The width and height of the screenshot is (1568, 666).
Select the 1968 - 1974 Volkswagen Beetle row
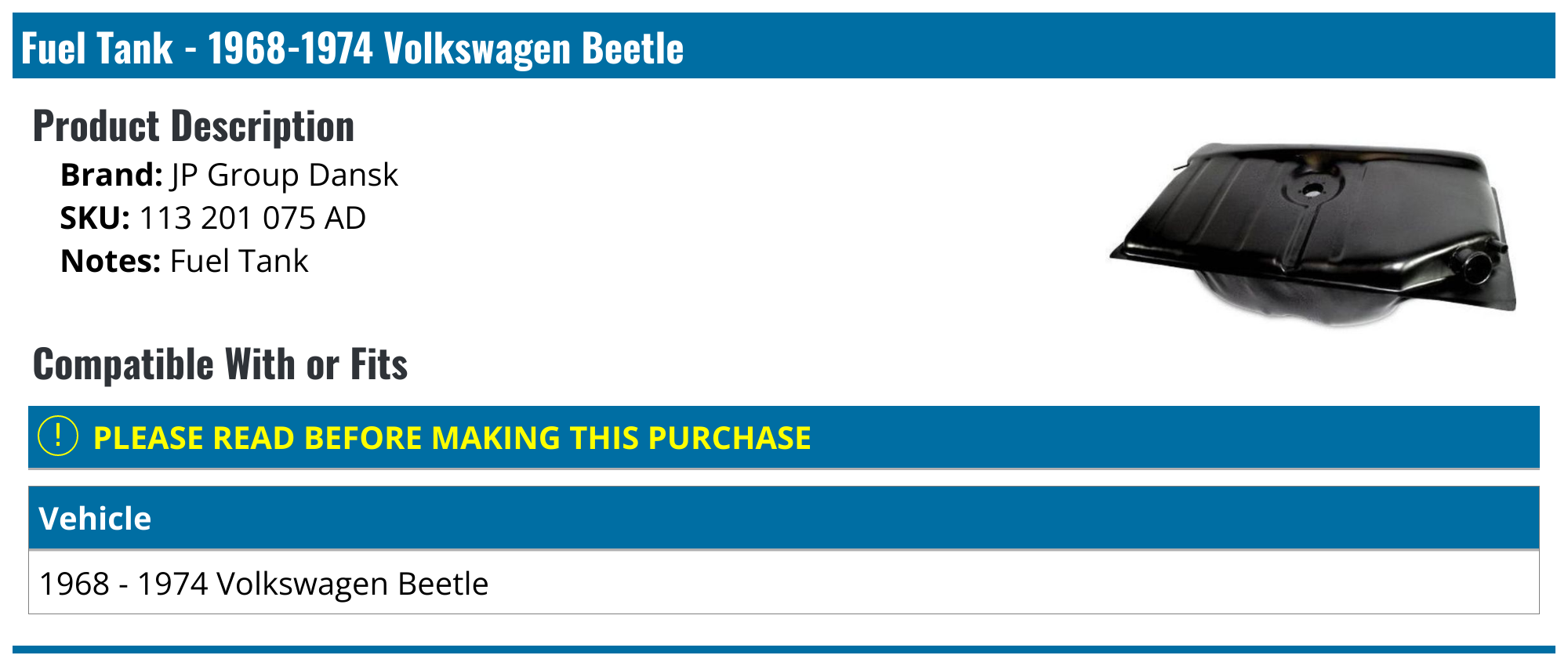click(x=263, y=584)
